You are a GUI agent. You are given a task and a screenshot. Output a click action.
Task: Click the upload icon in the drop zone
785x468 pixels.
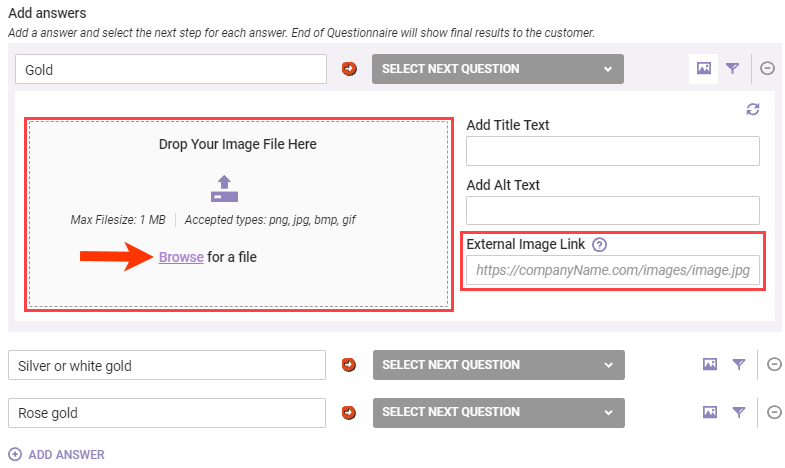(224, 187)
